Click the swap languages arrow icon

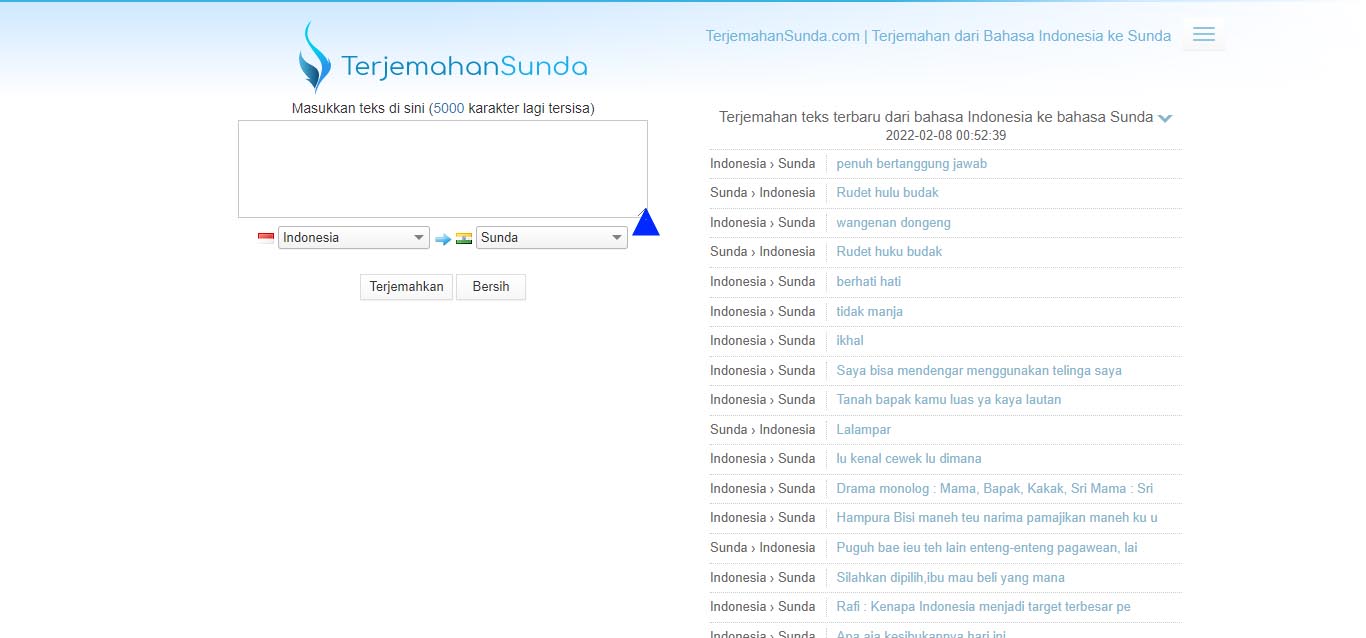click(442, 239)
